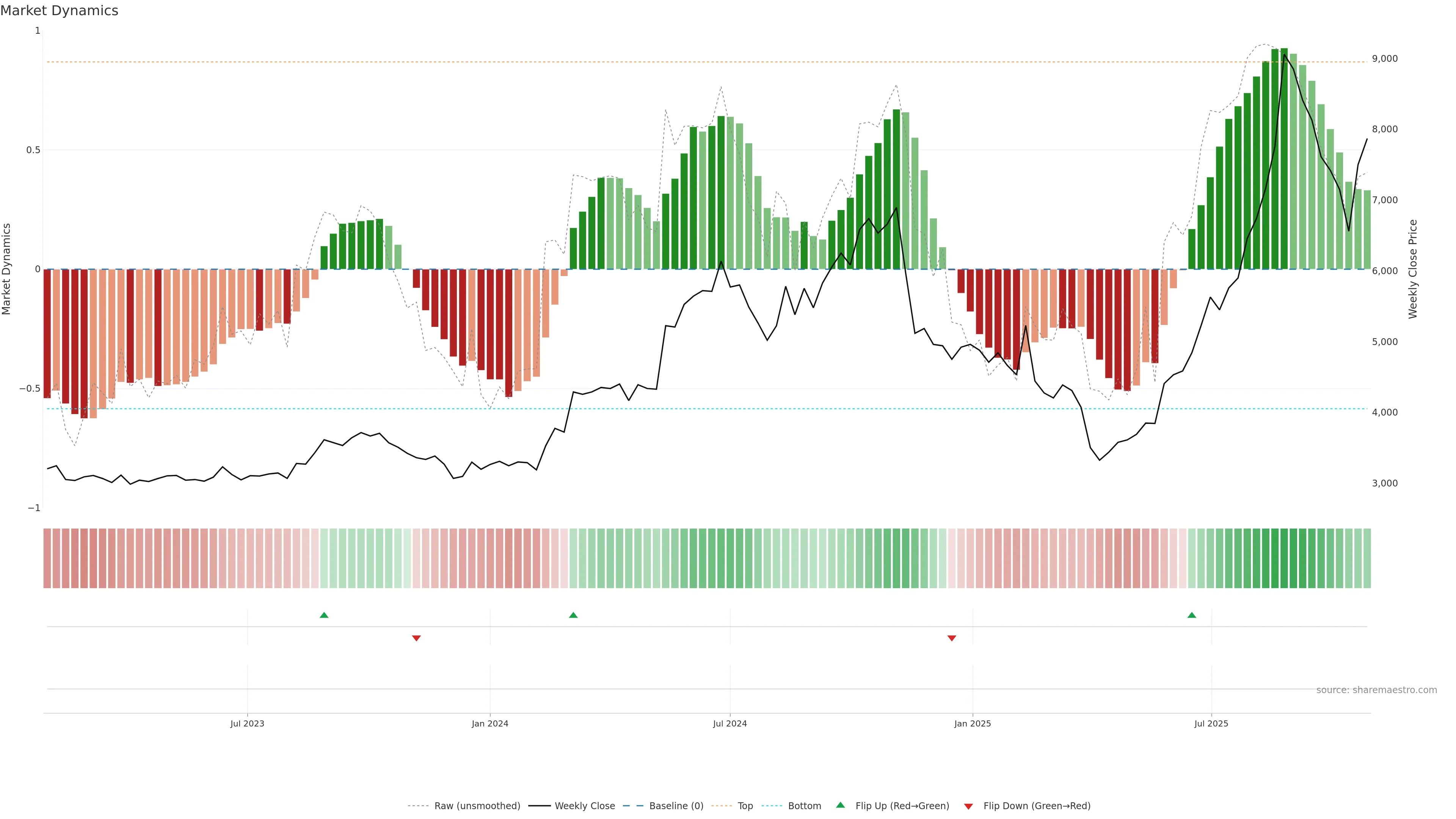Click Flip Up green triangle legend icon
Image resolution: width=1456 pixels, height=819 pixels.
[x=841, y=805]
